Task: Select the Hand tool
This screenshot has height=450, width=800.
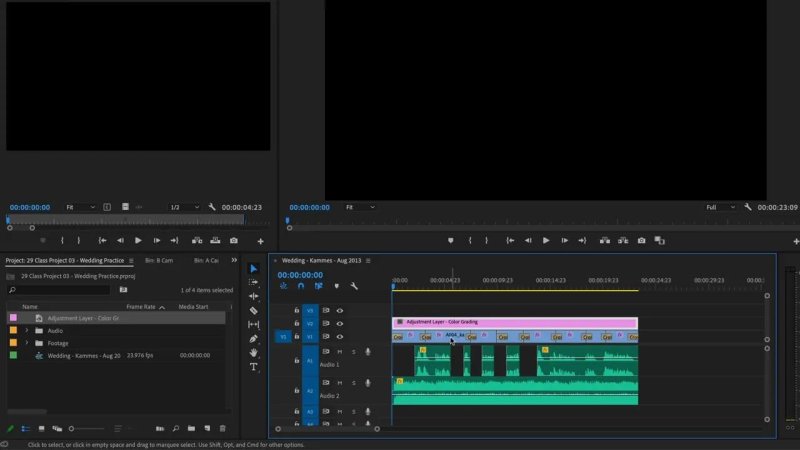Action: [x=254, y=353]
